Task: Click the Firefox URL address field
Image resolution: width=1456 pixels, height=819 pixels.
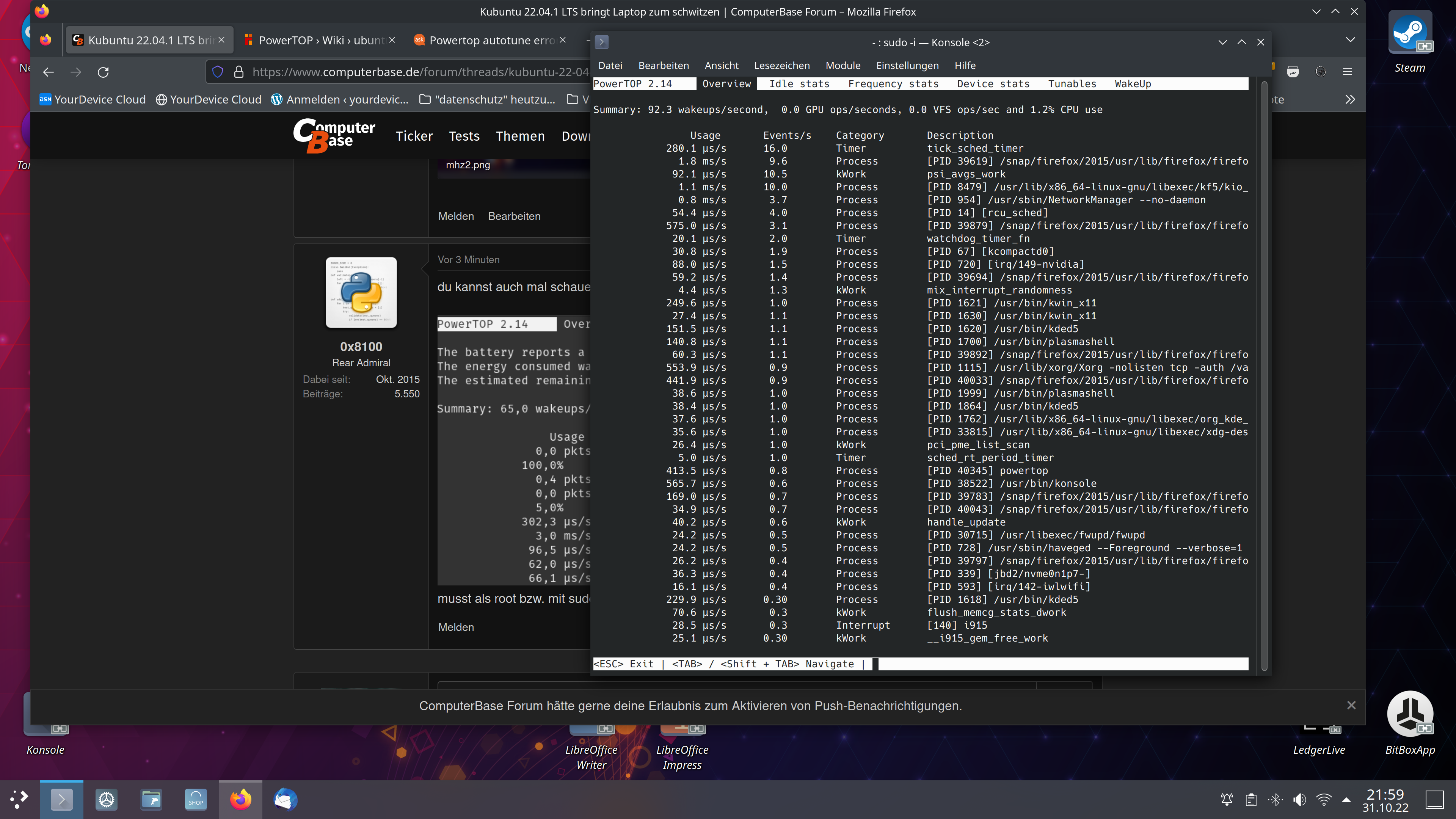Action: pos(418,72)
